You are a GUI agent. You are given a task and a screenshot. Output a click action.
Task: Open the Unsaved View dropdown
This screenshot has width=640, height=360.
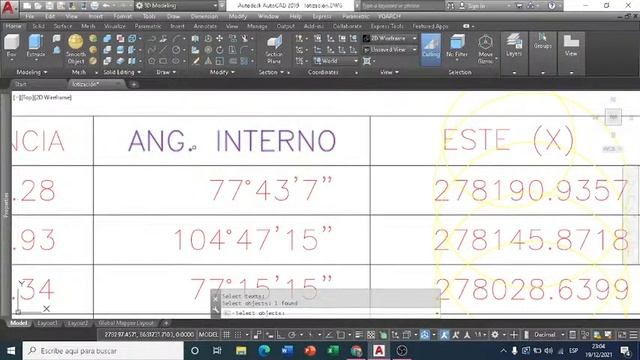(x=391, y=50)
